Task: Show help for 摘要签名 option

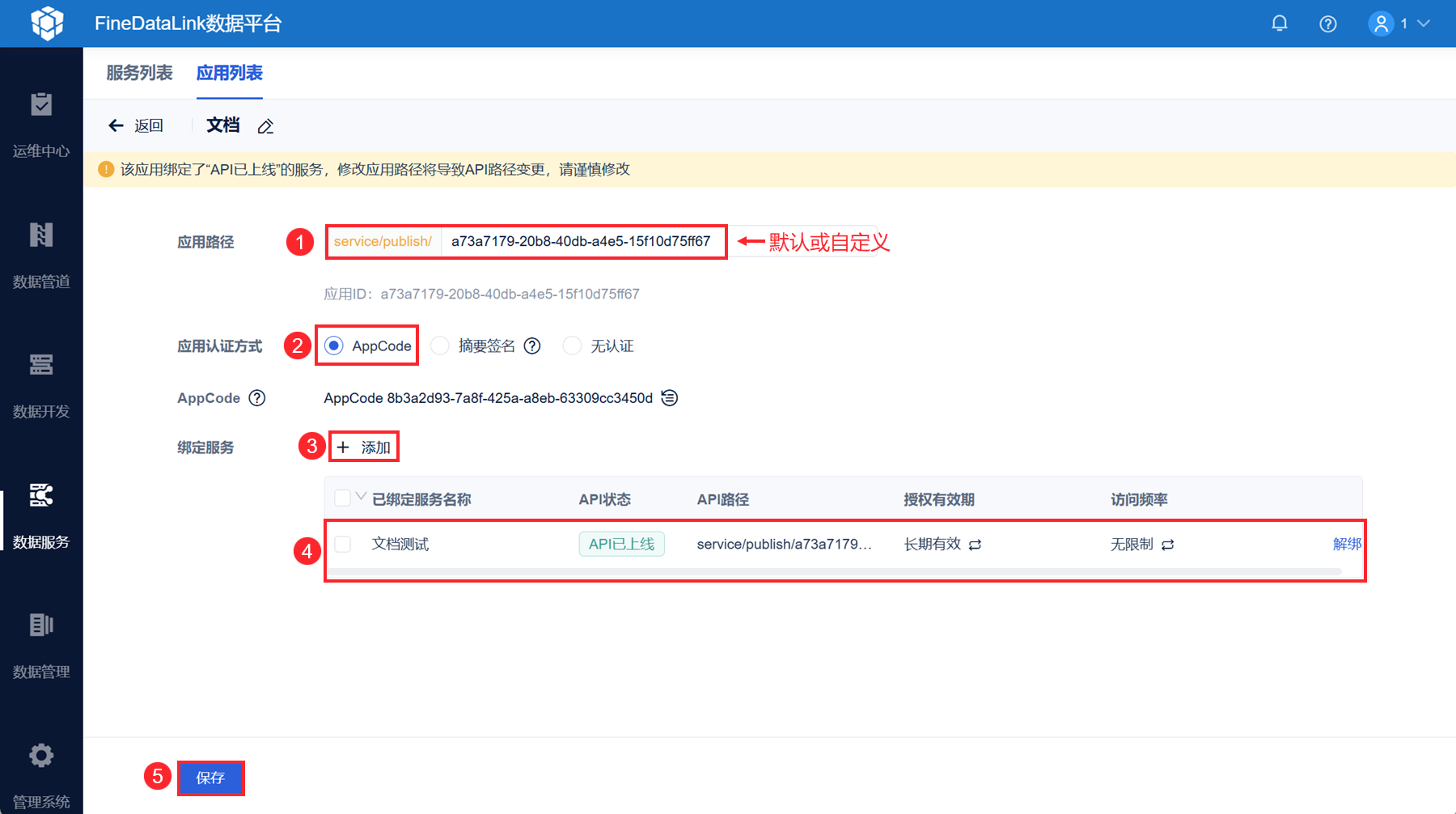Action: pos(532,346)
